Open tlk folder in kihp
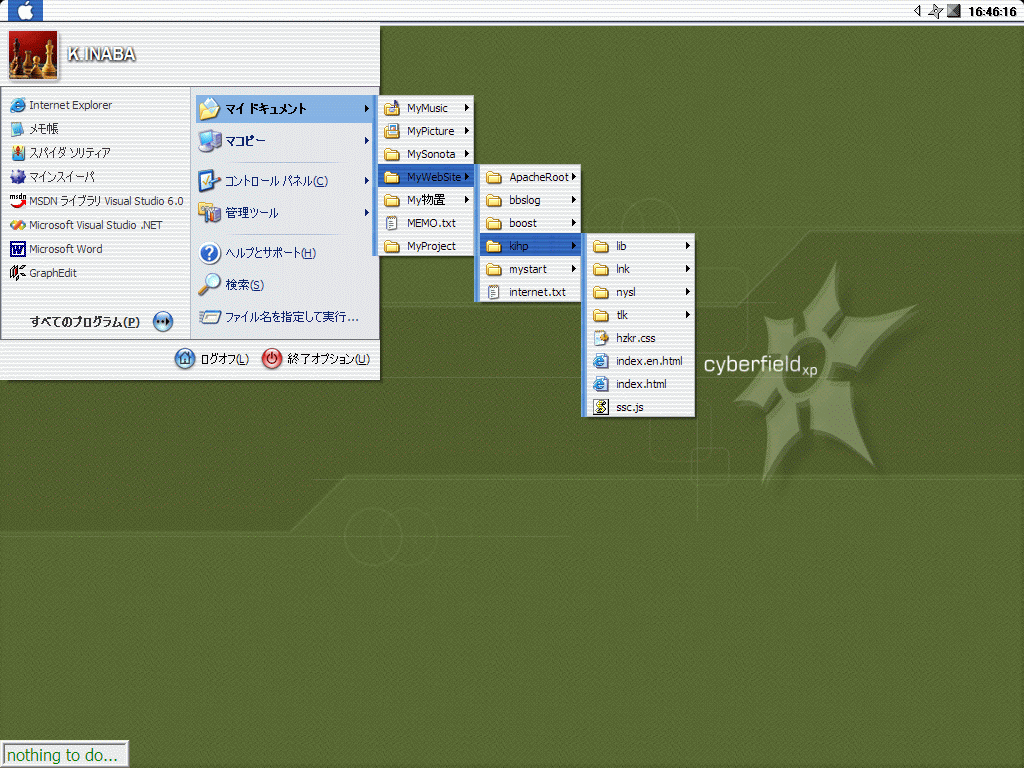 [641, 315]
